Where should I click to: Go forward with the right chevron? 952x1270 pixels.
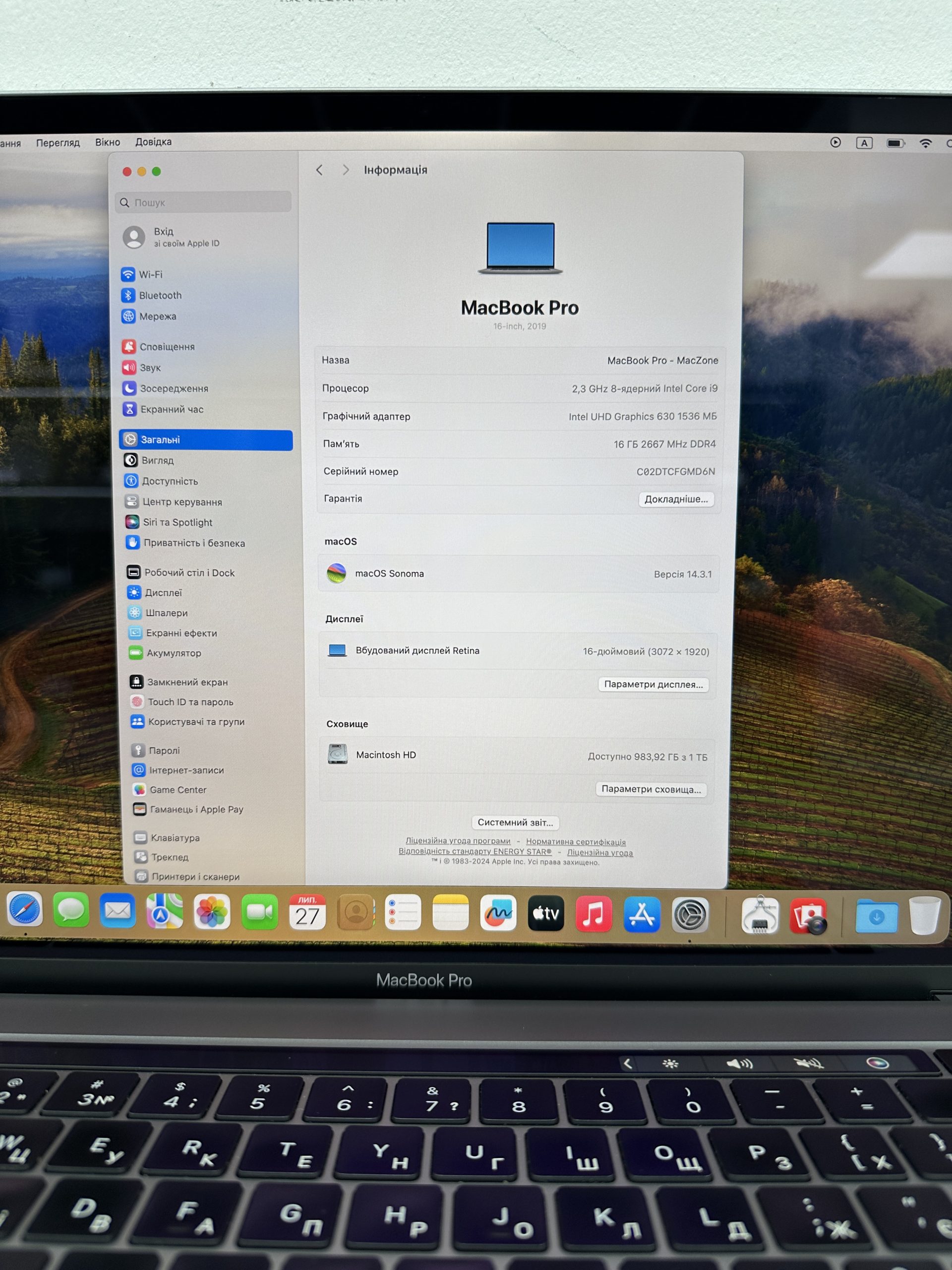346,170
